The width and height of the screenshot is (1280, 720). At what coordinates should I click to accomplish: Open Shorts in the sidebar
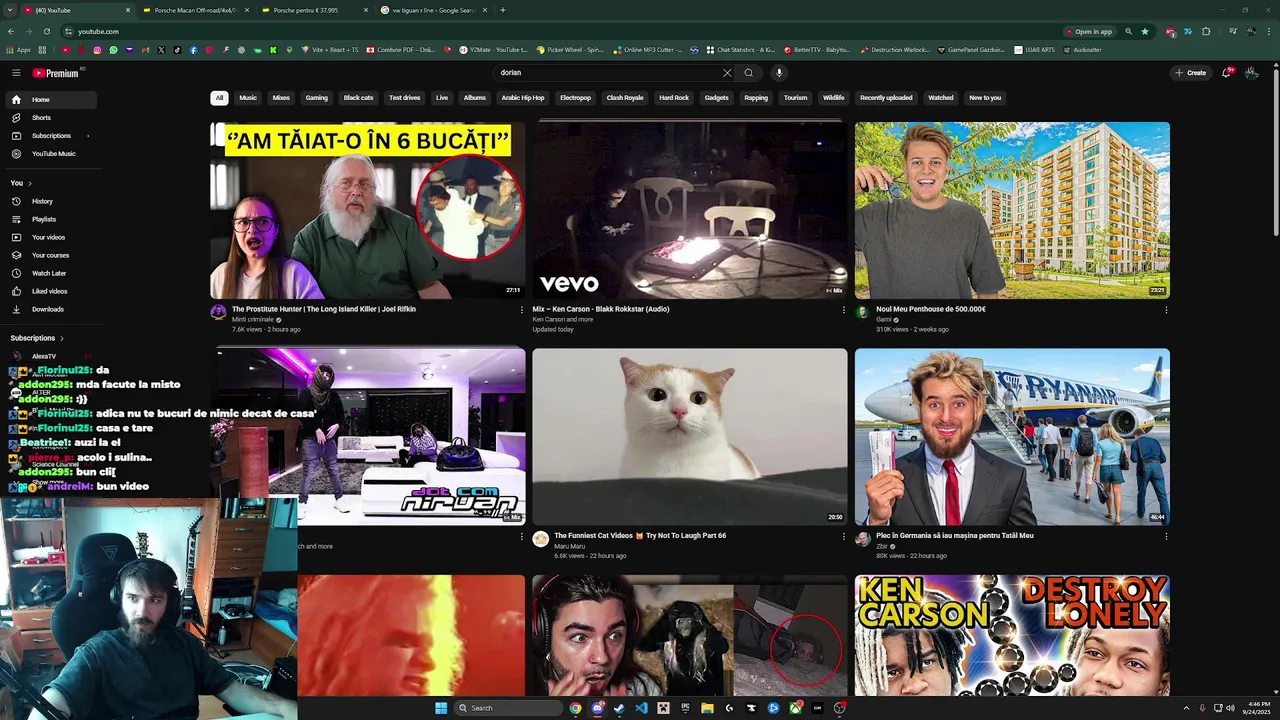[x=50, y=118]
